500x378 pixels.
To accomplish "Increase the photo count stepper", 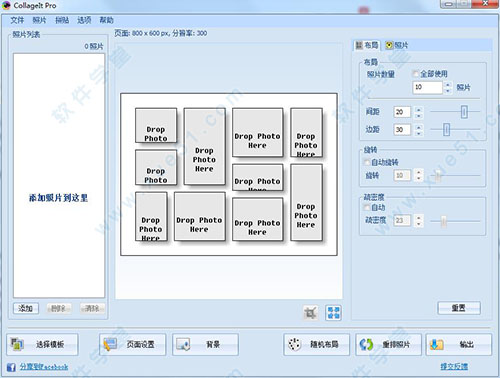I will click(448, 84).
